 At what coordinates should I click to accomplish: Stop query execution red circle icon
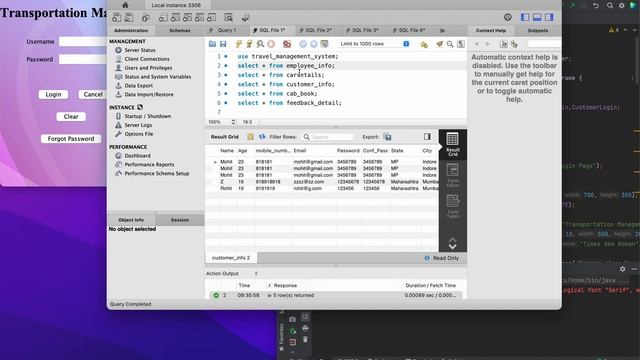[271, 44]
